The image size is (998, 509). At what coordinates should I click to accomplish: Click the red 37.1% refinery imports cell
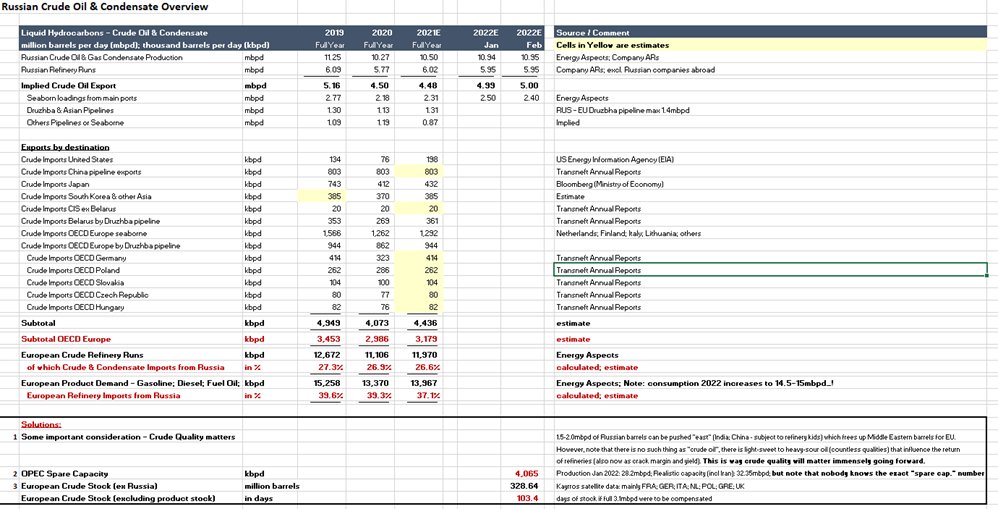[428, 395]
